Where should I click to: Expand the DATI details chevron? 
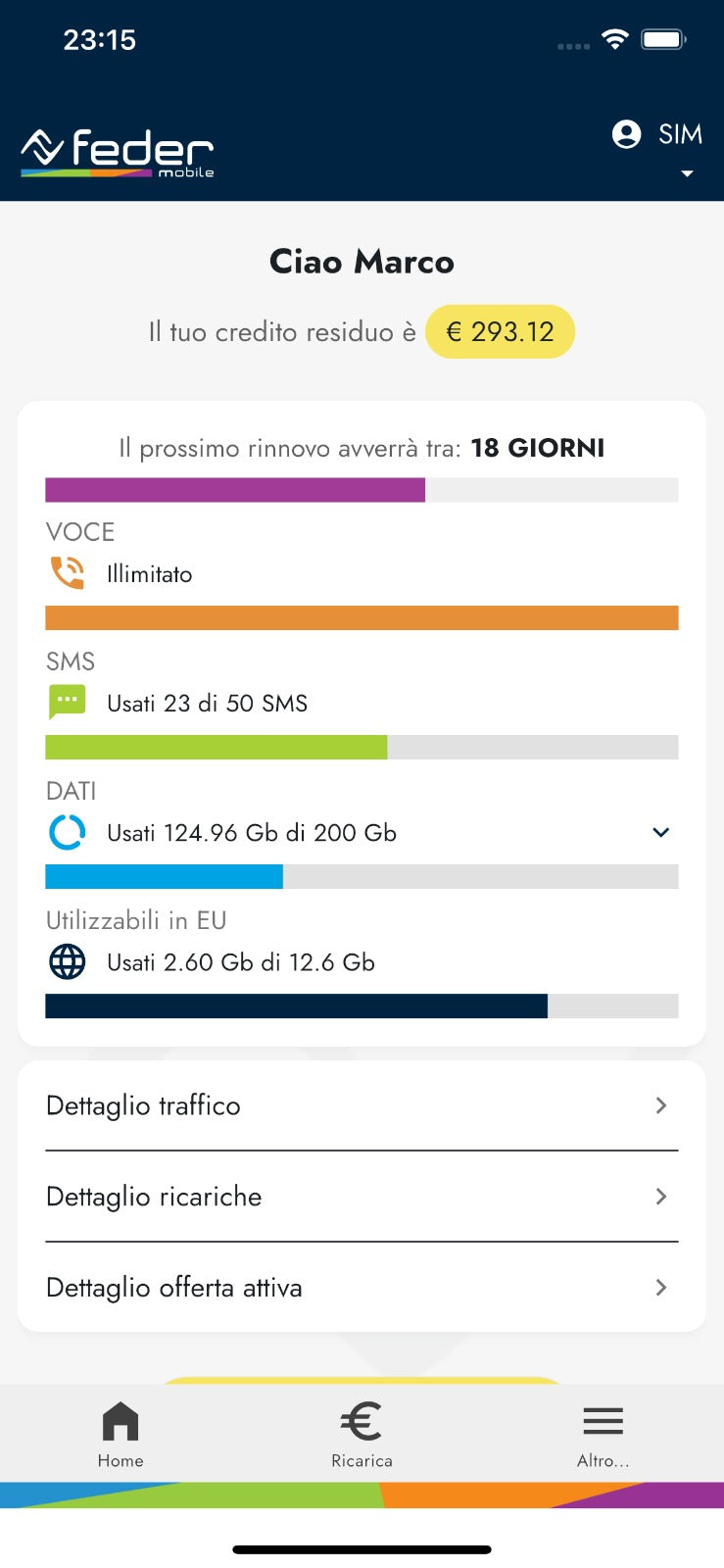coord(660,832)
